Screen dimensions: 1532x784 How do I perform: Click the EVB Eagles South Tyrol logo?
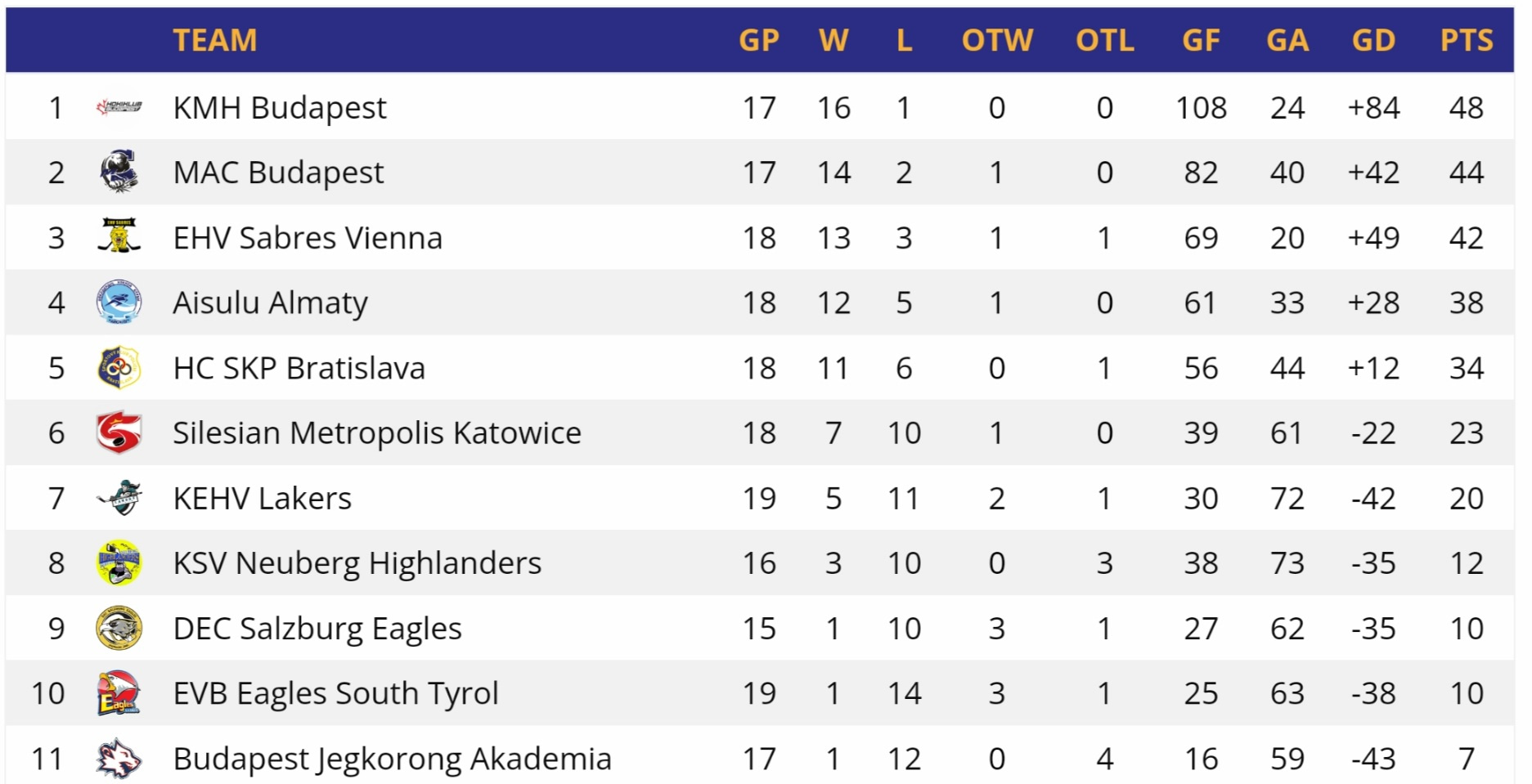click(x=119, y=692)
